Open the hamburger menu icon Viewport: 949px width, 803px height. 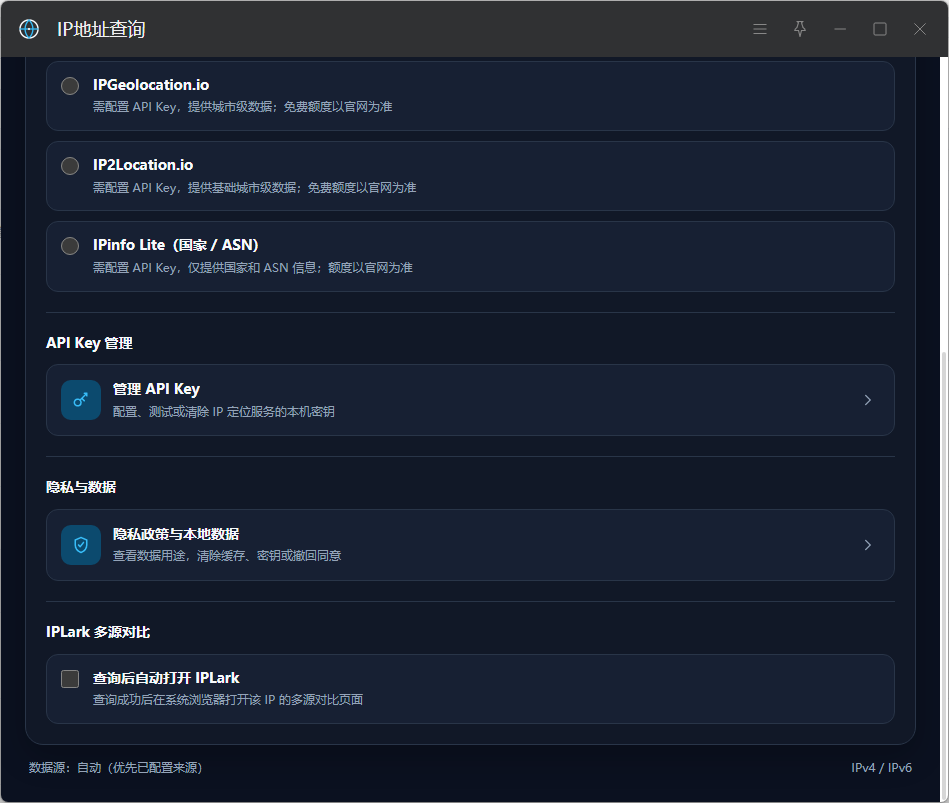point(760,29)
